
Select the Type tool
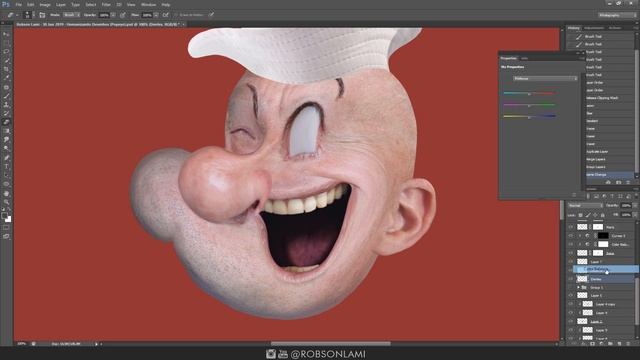[x=6, y=167]
